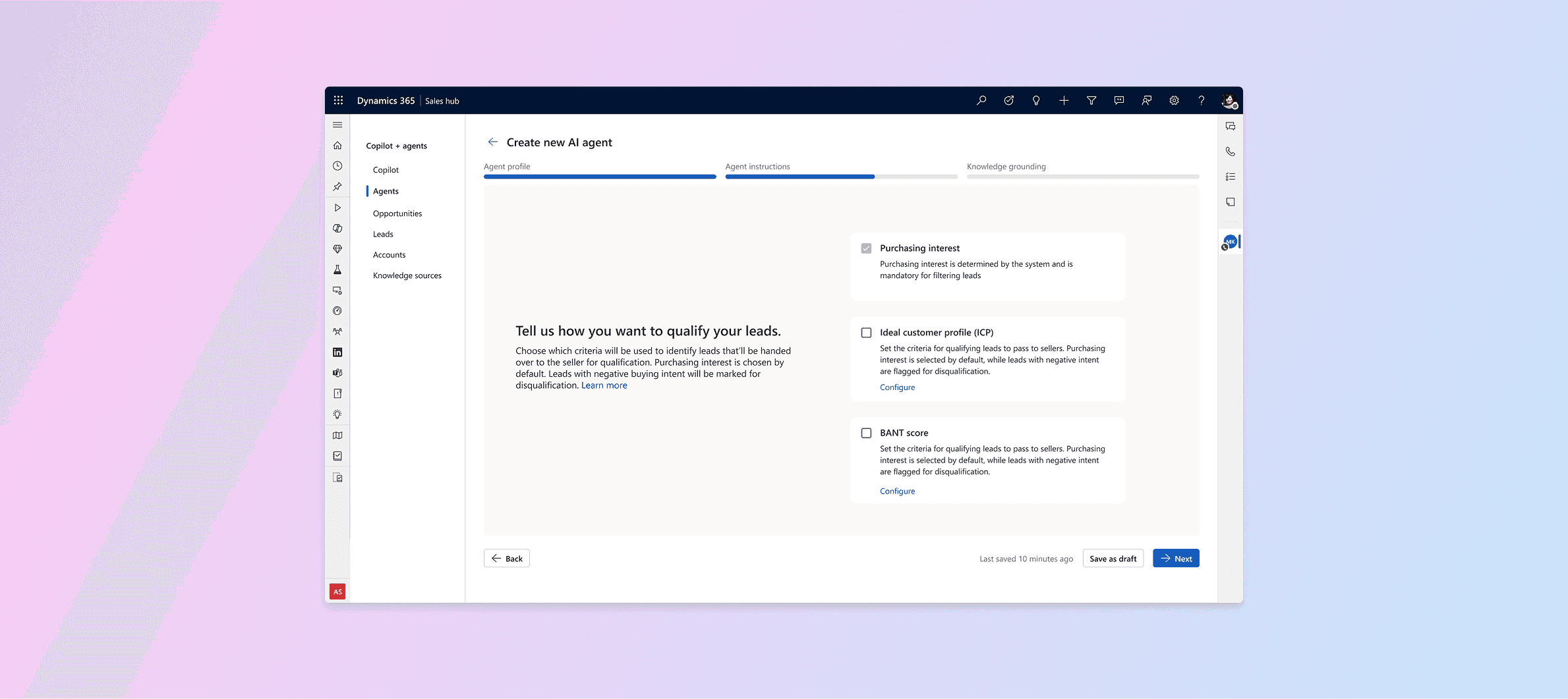Click the Agent profile progress bar
This screenshot has height=699, width=1568.
(600, 177)
